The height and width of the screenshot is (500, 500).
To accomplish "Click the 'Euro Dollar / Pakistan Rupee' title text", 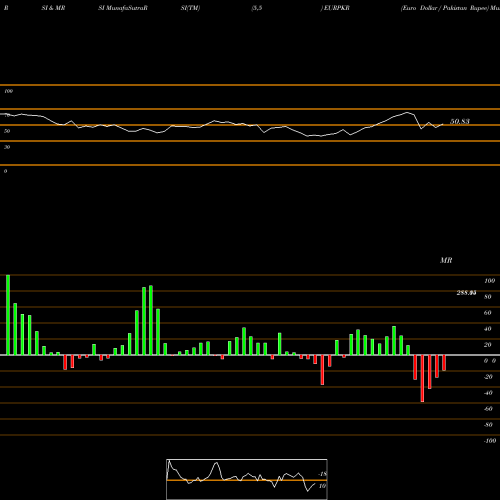I will [444, 8].
